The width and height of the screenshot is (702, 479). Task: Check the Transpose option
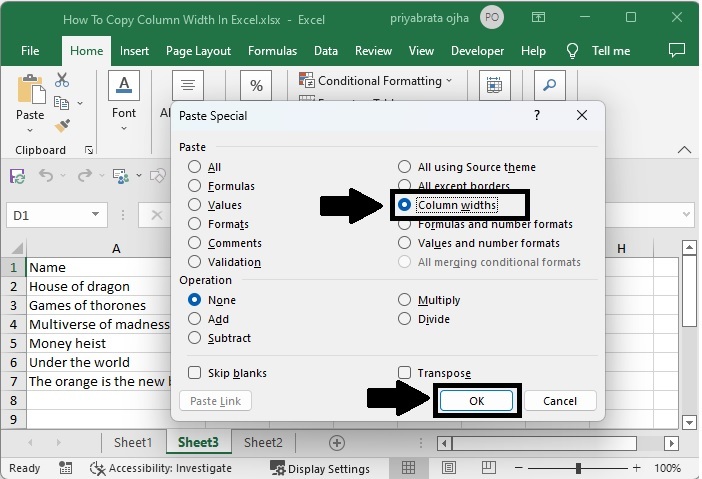pyautogui.click(x=404, y=373)
